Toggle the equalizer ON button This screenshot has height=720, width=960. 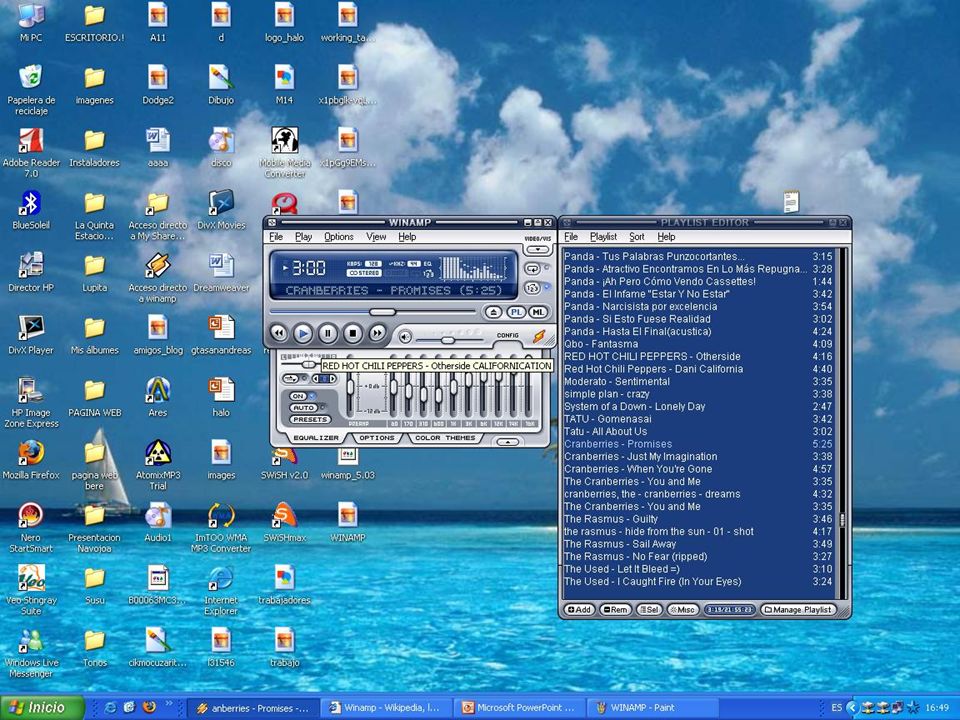point(300,396)
